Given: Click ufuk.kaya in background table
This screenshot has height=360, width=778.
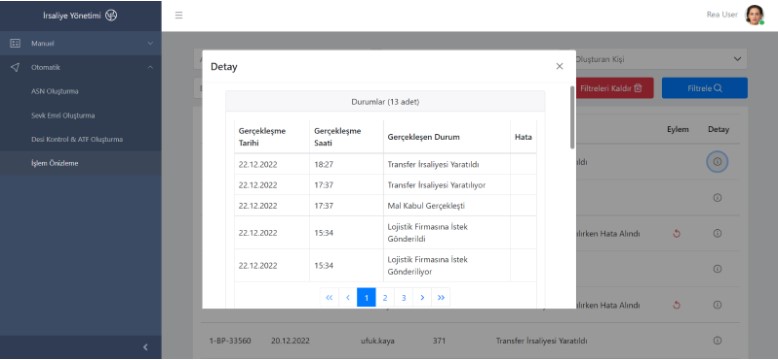Looking at the screenshot, I should tap(378, 341).
